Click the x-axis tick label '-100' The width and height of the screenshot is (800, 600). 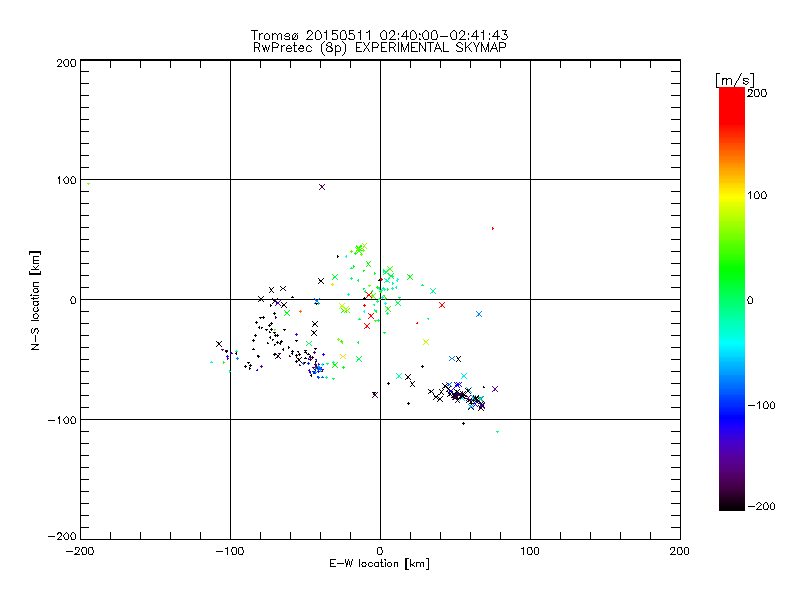tap(230, 551)
